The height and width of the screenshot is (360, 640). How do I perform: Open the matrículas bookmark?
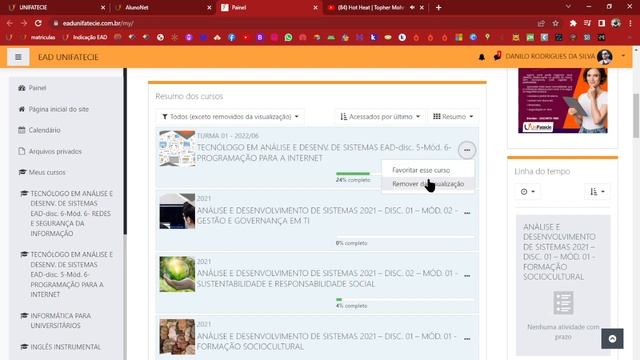pyautogui.click(x=39, y=38)
